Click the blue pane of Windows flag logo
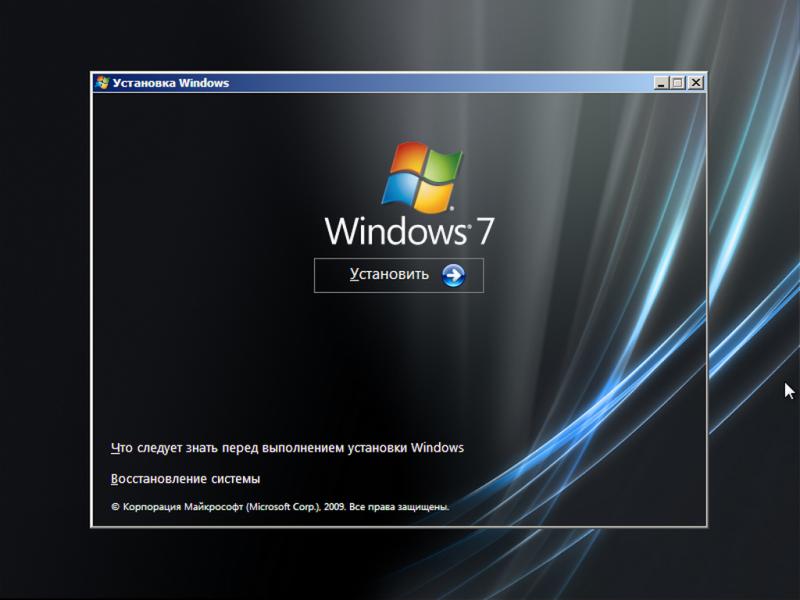 398,190
